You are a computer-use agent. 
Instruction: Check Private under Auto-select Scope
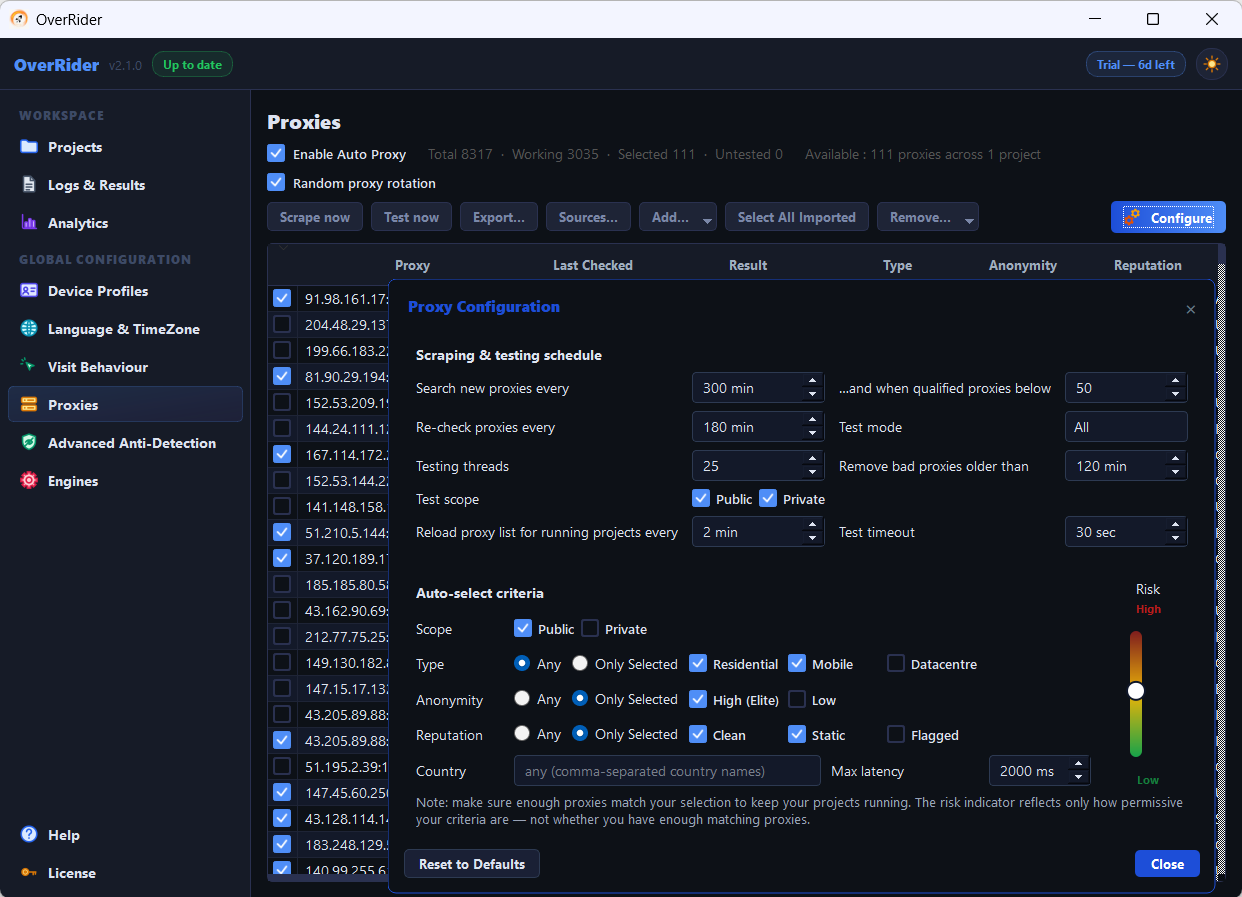(590, 628)
